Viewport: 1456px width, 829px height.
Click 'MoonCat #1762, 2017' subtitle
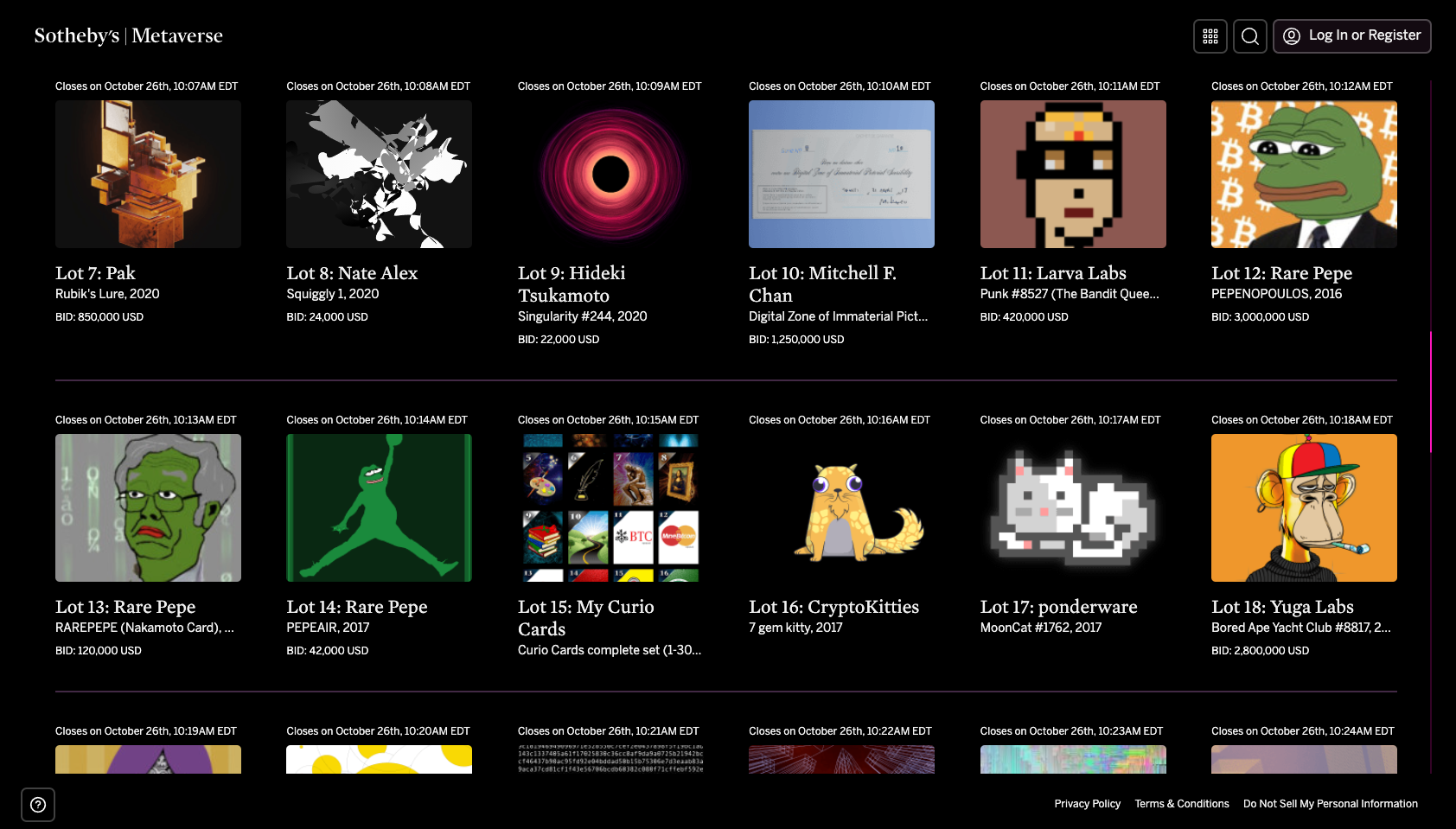1041,628
